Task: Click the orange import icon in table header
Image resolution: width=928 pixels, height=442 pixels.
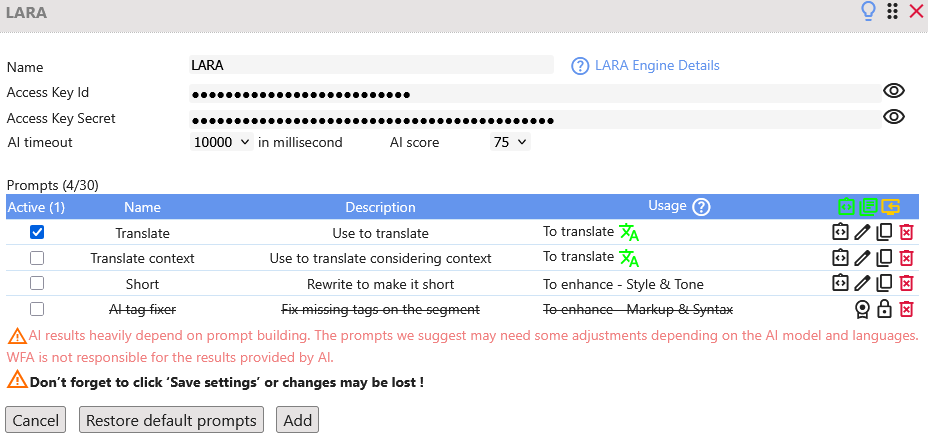Action: coord(891,207)
